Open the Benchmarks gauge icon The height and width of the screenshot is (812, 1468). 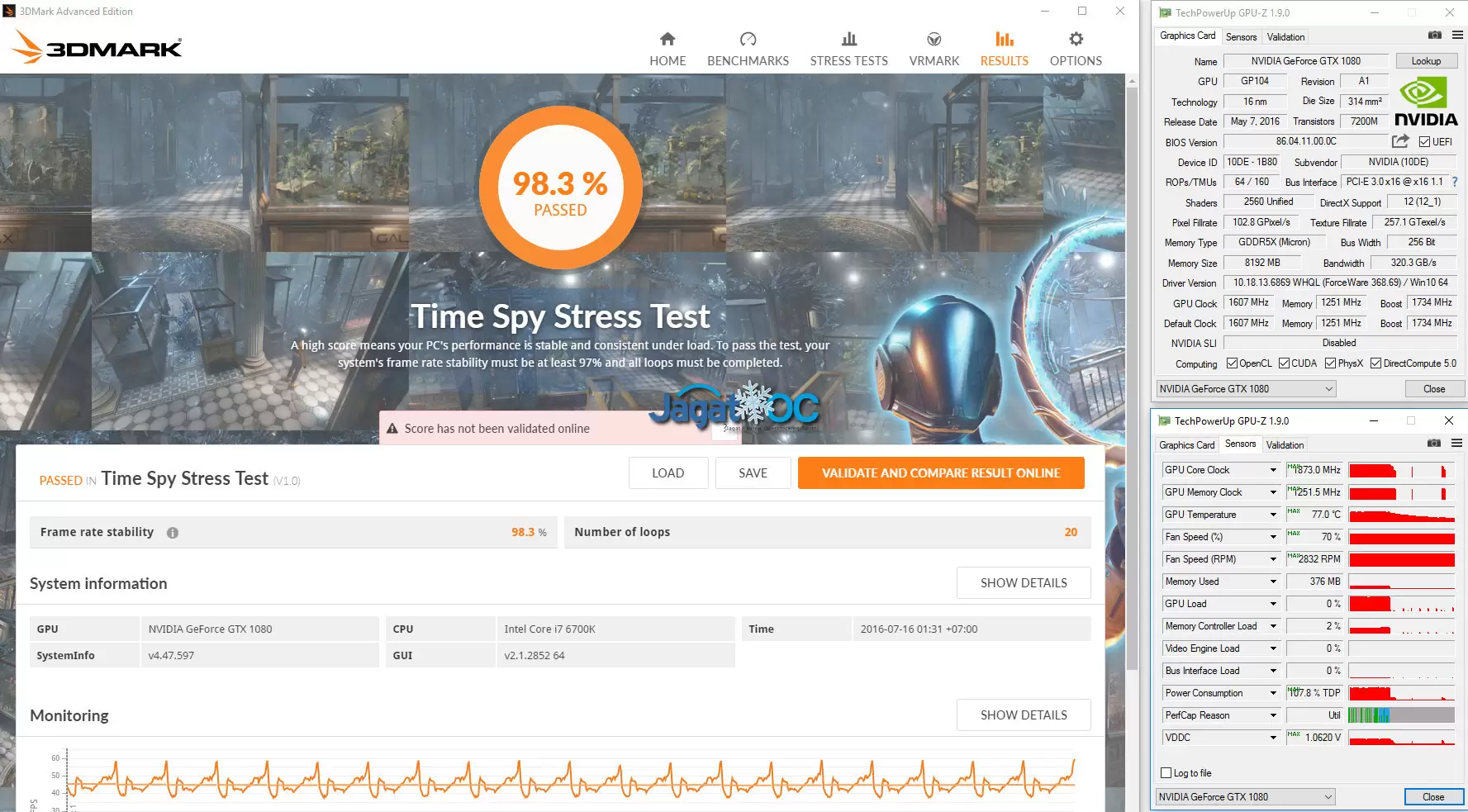click(748, 39)
